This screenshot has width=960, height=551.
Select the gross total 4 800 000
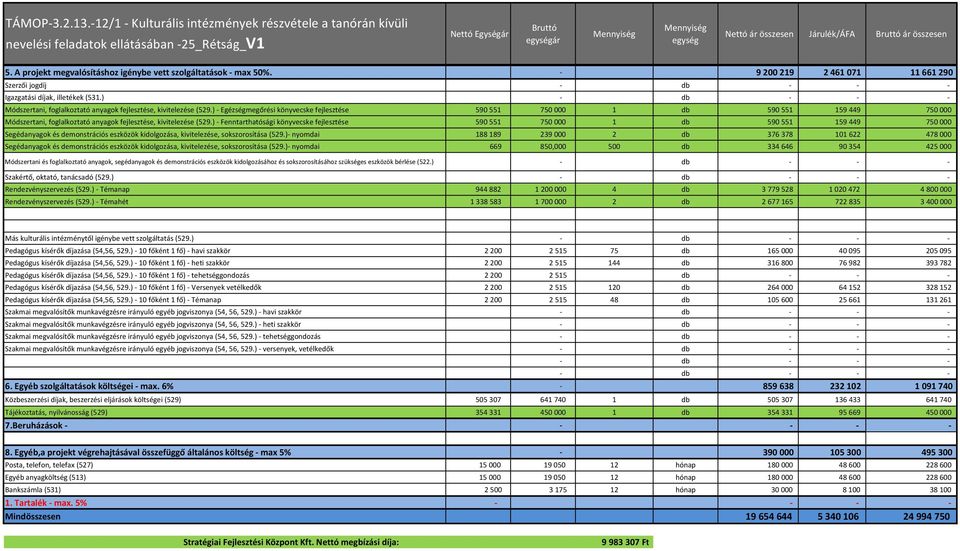[936, 190]
